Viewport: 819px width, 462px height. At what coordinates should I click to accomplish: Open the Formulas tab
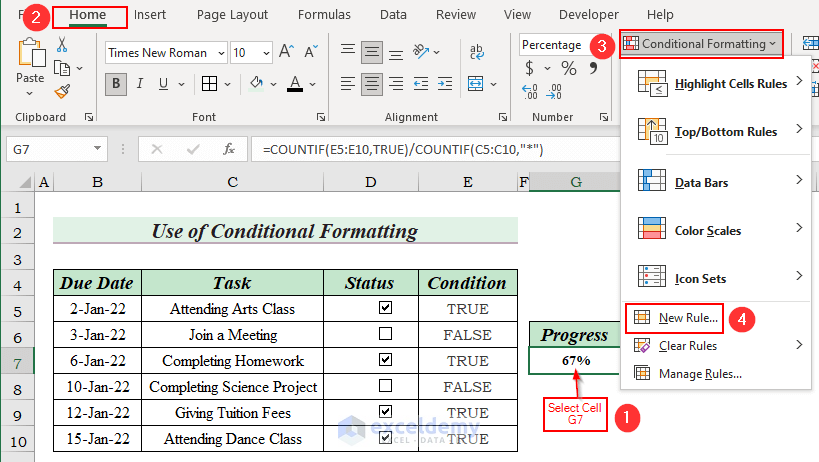pyautogui.click(x=324, y=15)
